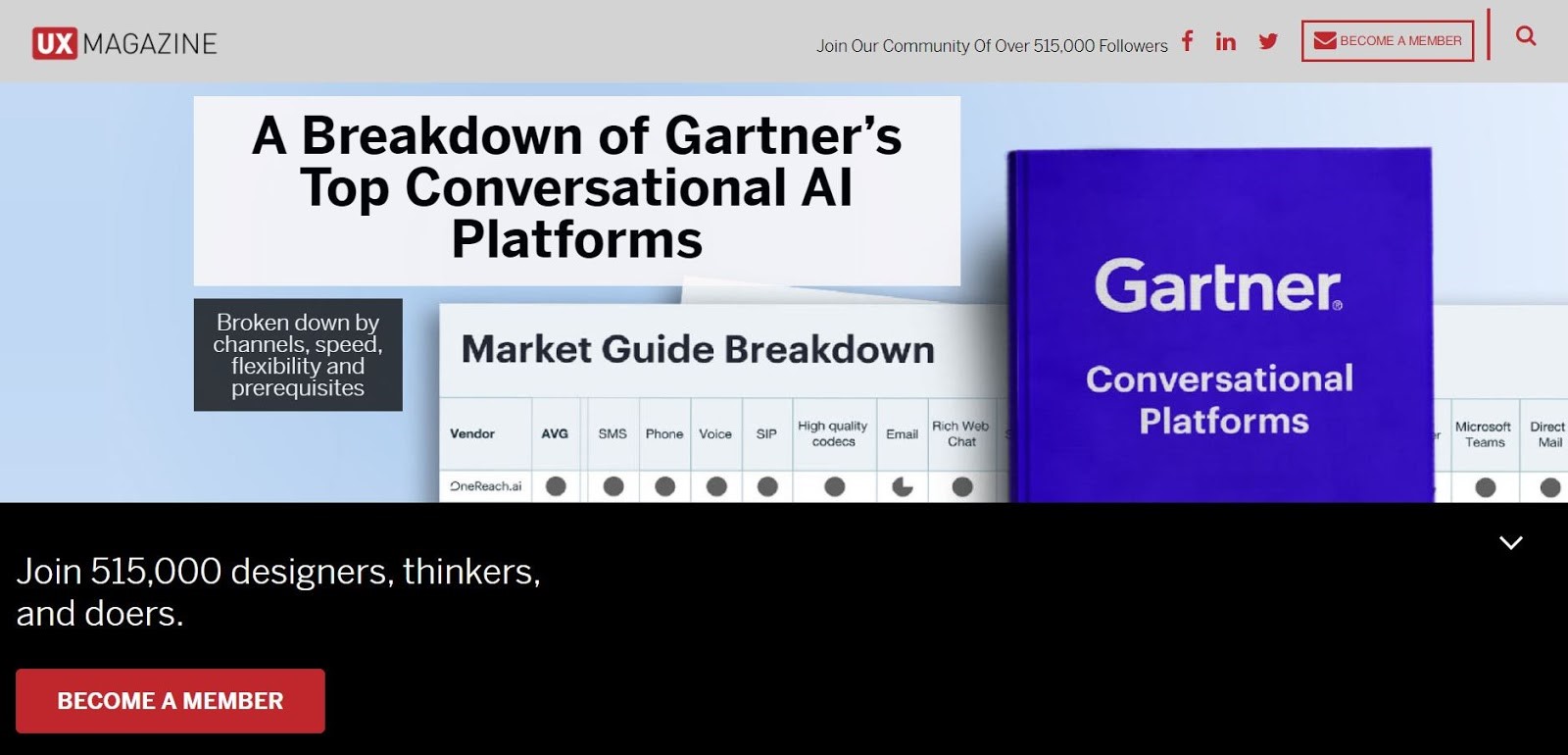This screenshot has height=755, width=1568.
Task: Click the SMS column header
Action: pos(612,433)
